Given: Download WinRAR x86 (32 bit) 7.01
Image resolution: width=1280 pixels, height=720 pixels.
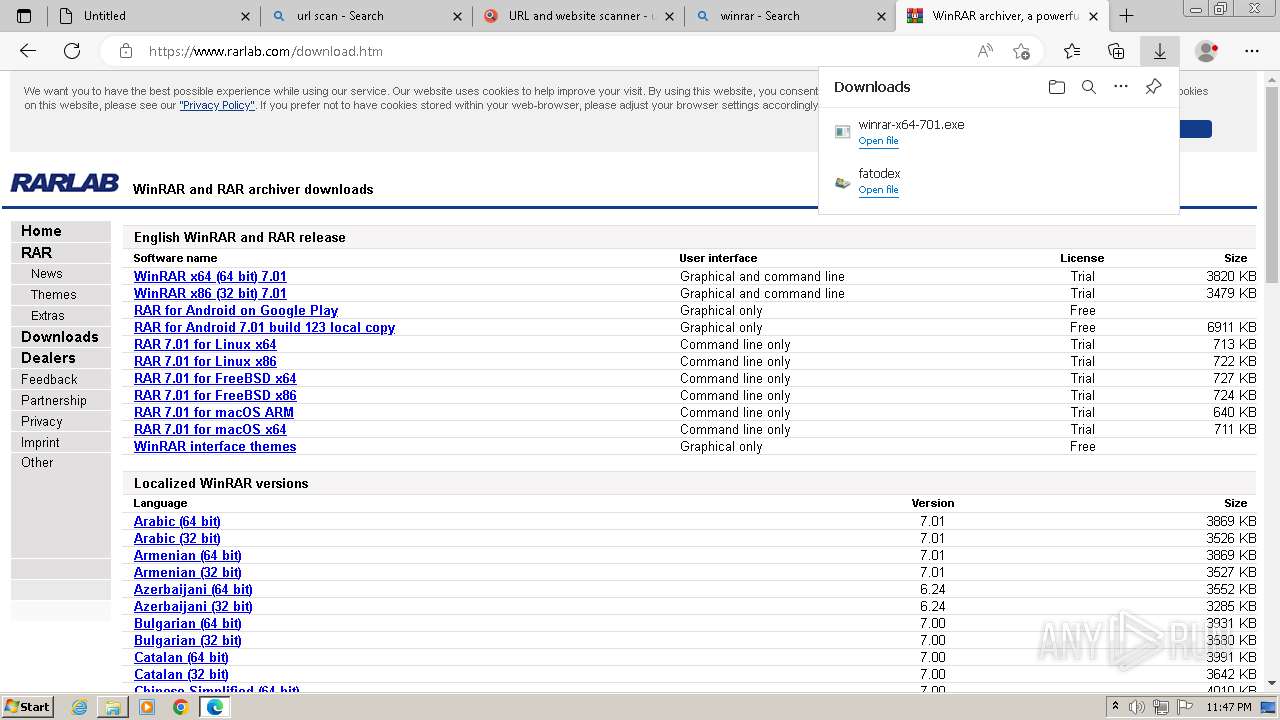Looking at the screenshot, I should point(210,294).
